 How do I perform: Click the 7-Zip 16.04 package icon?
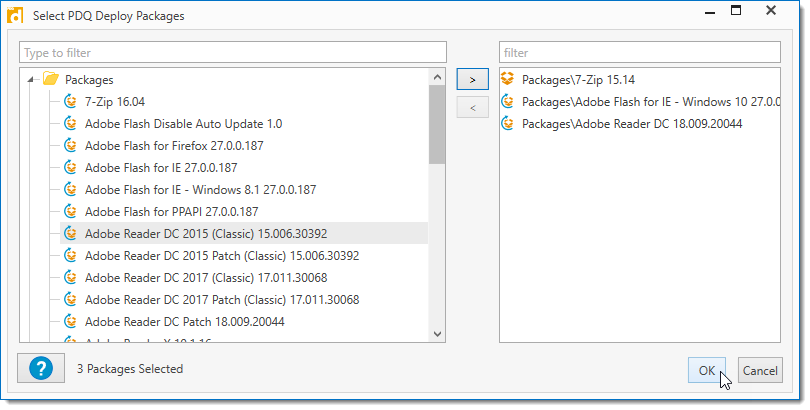pyautogui.click(x=71, y=101)
